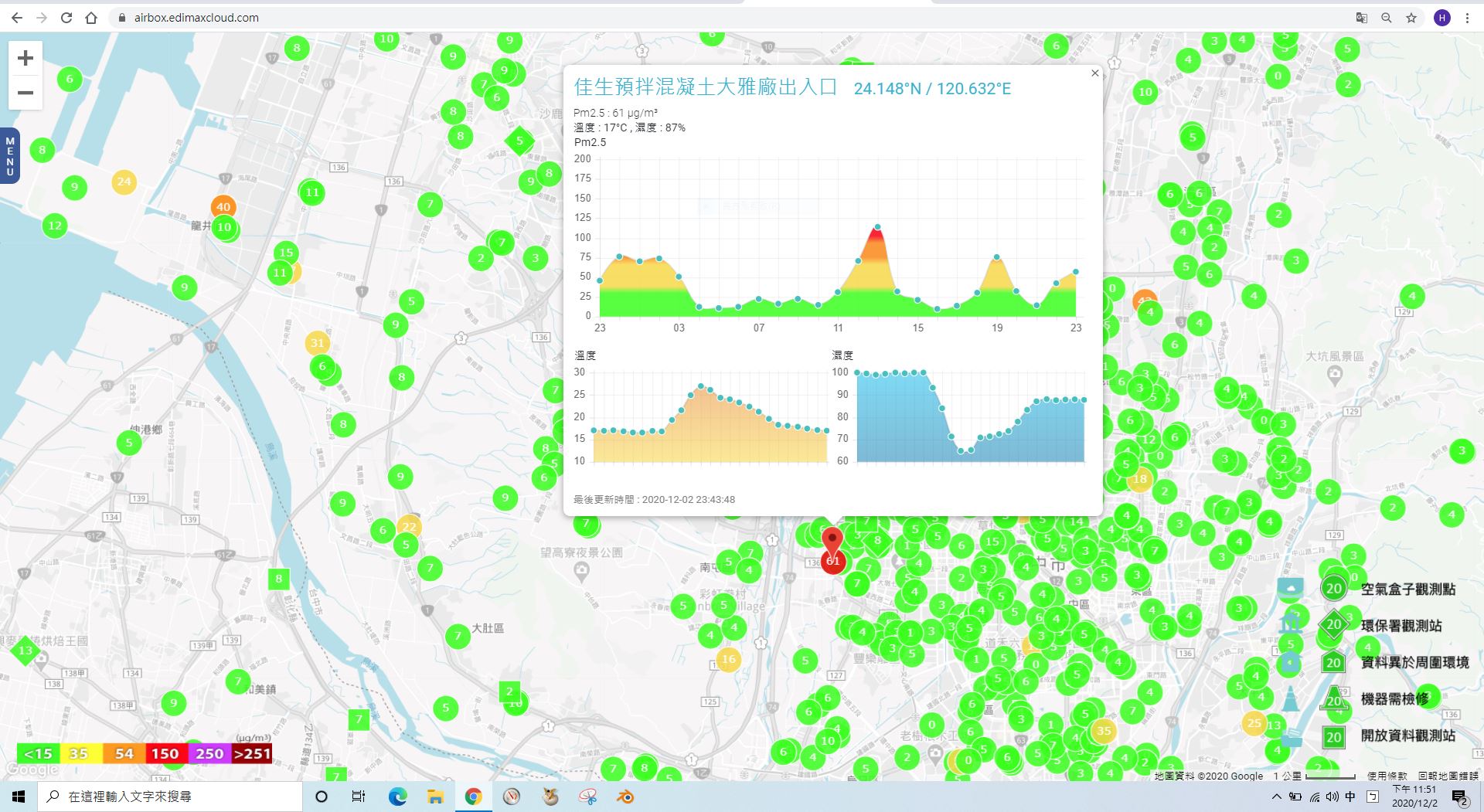Click the purple 250 color scale swatch
The width and height of the screenshot is (1484, 812).
(209, 753)
